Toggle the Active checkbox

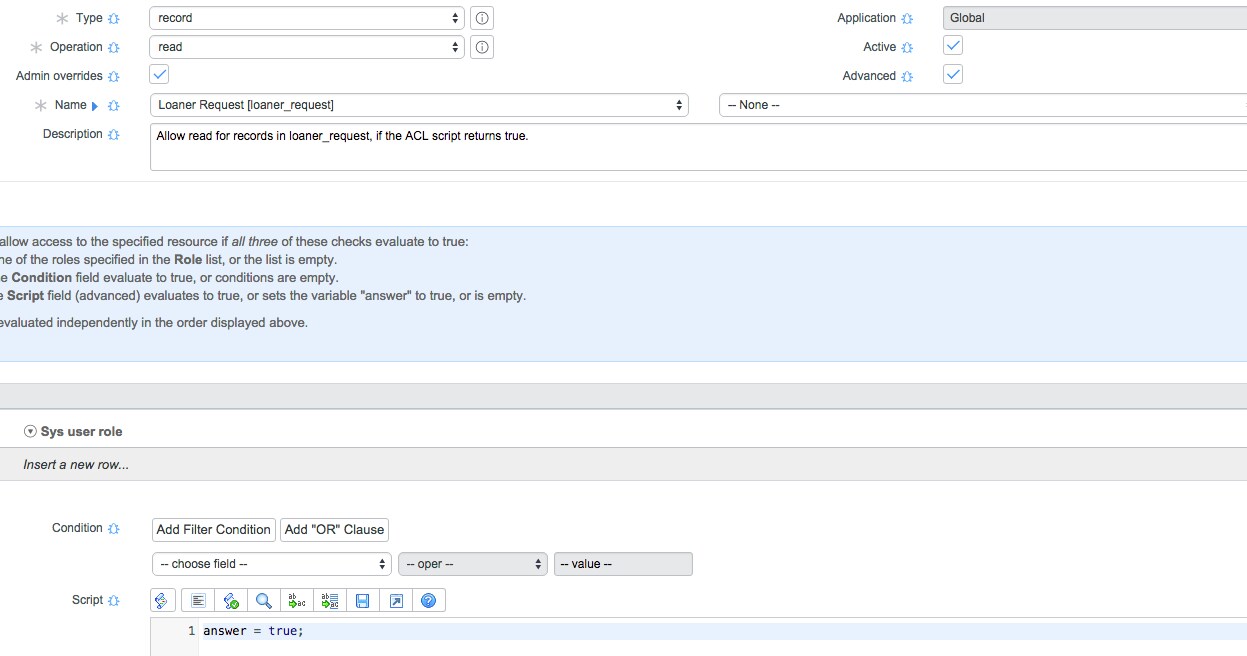pyautogui.click(x=953, y=45)
